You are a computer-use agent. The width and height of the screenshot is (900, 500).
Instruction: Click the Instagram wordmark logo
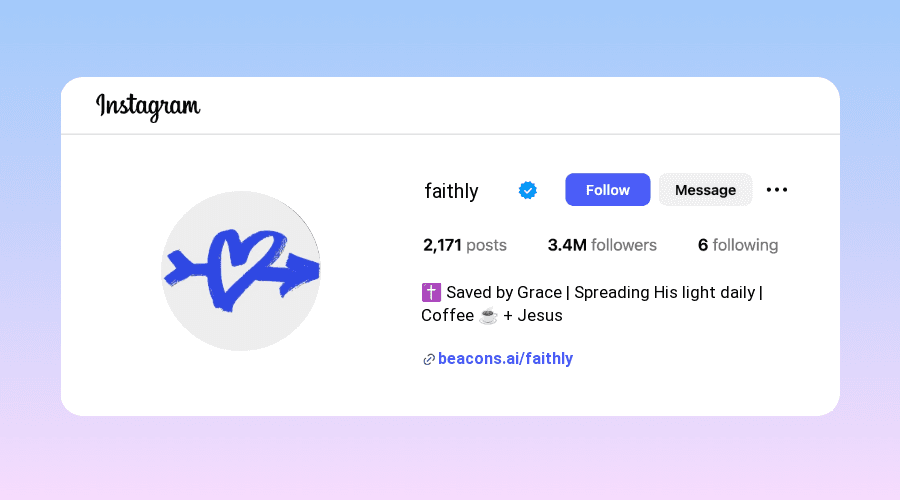point(148,106)
